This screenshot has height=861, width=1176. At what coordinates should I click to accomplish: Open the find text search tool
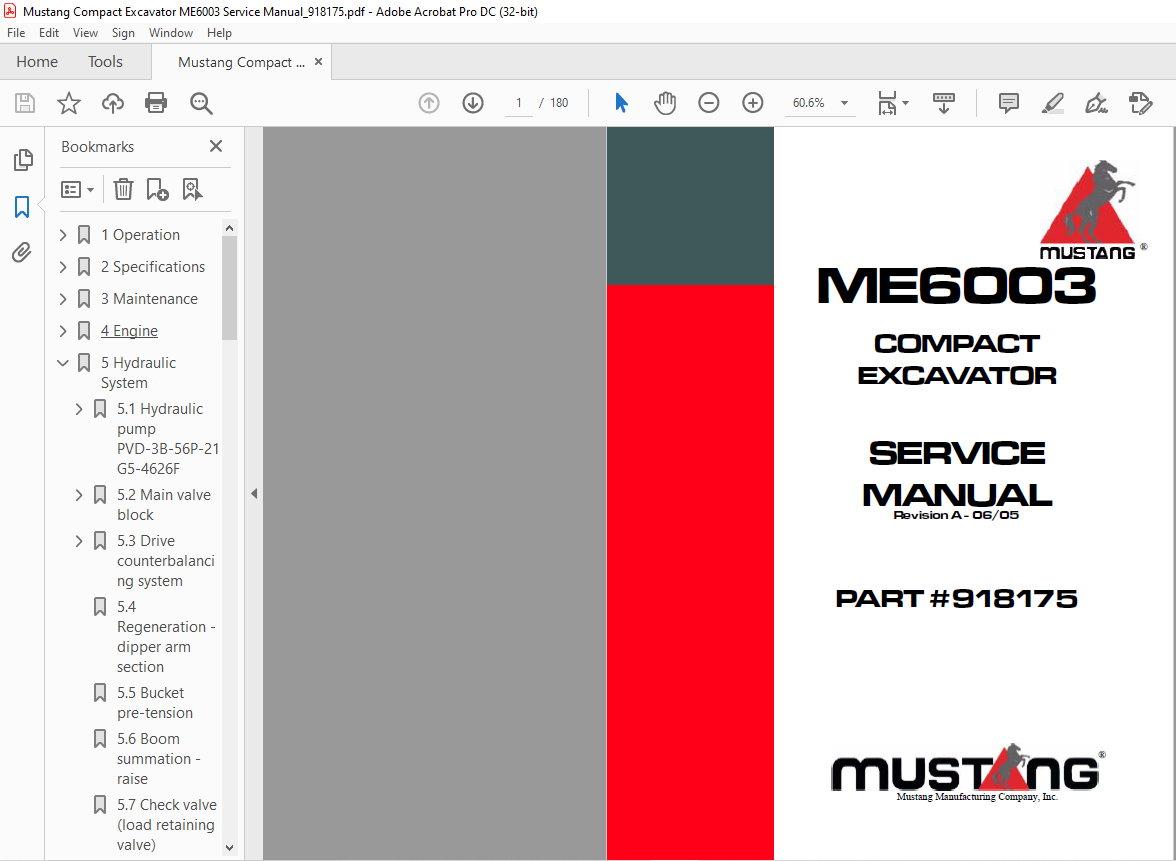(x=201, y=103)
